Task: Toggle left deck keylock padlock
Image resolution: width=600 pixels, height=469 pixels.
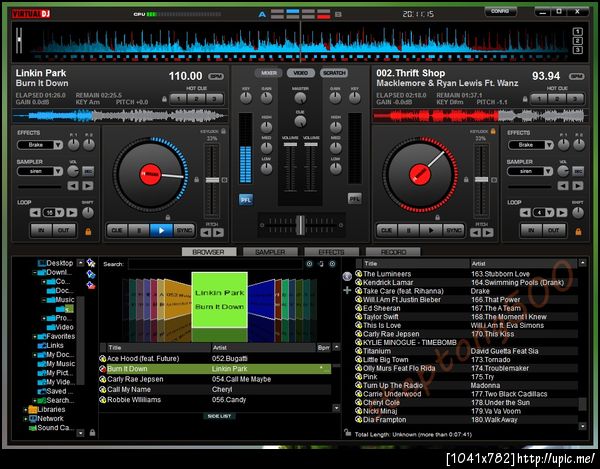Action: 223,131
